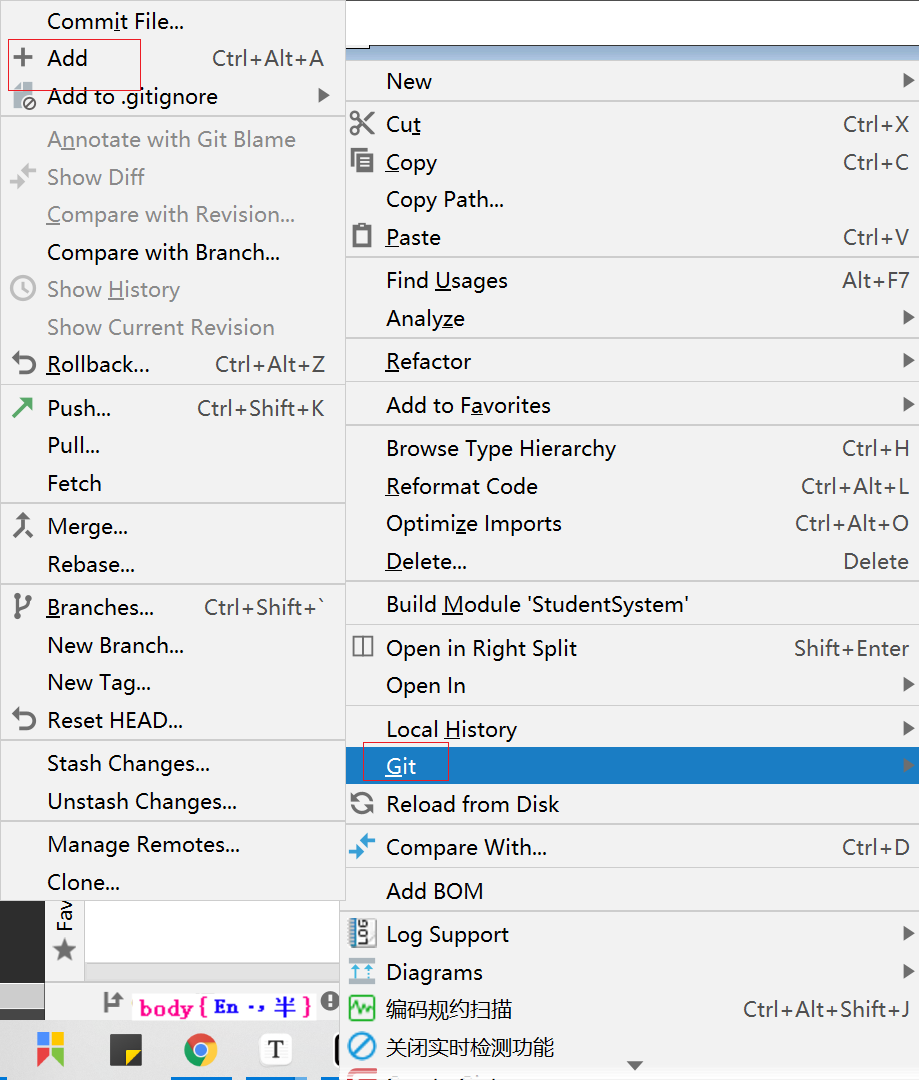The height and width of the screenshot is (1080, 919).
Task: Expand the Refactor submenu arrow
Action: pyautogui.click(x=908, y=361)
